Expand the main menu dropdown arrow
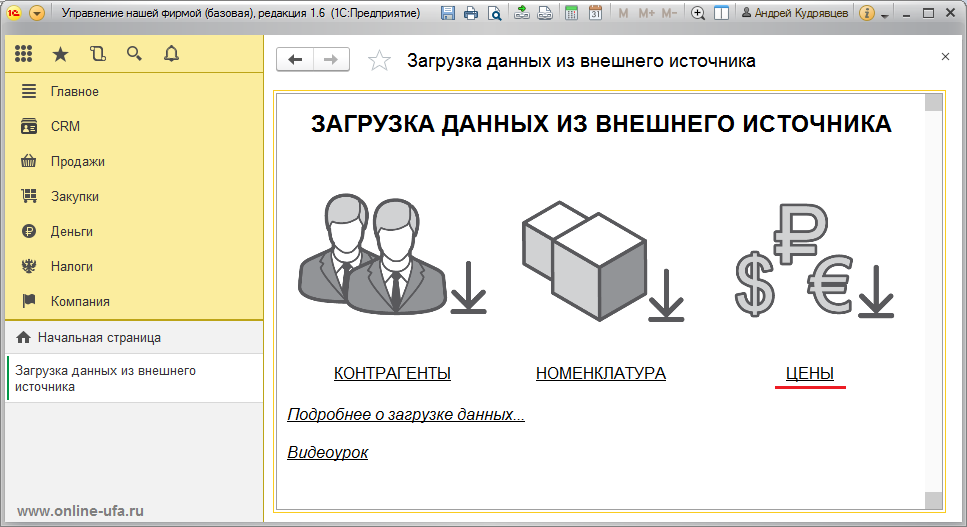 pos(37,13)
